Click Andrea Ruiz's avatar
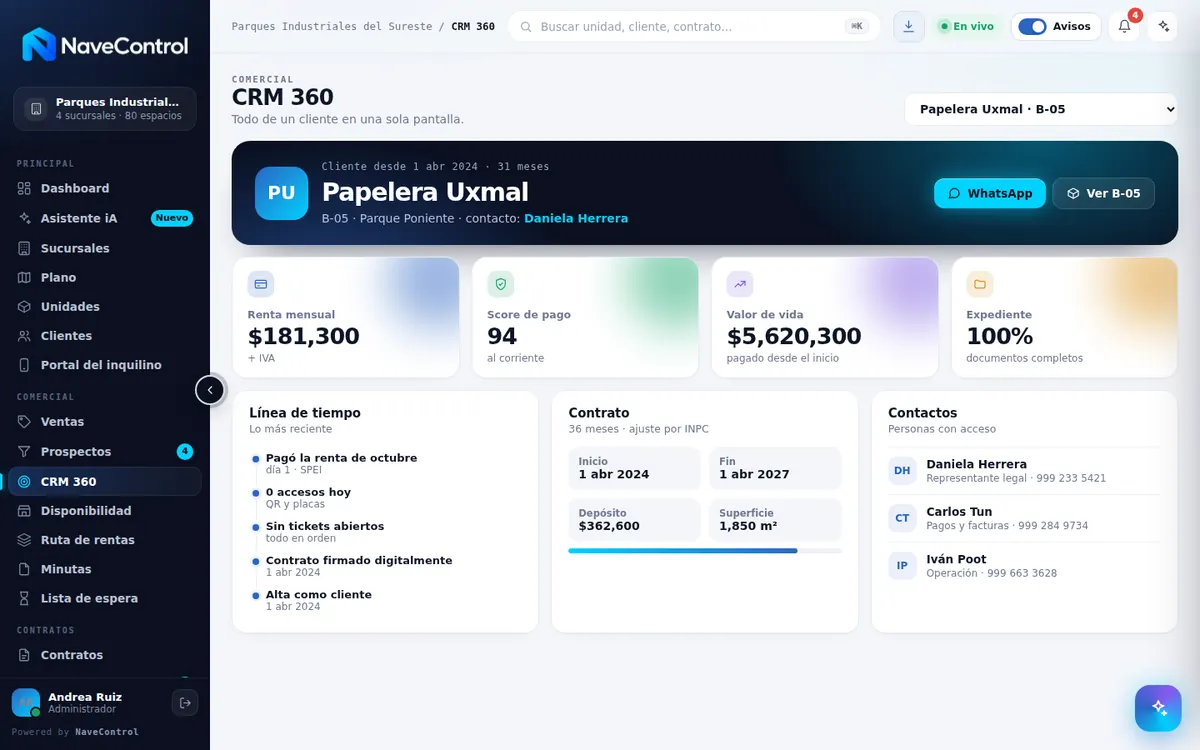Image resolution: width=1200 pixels, height=750 pixels. point(26,703)
